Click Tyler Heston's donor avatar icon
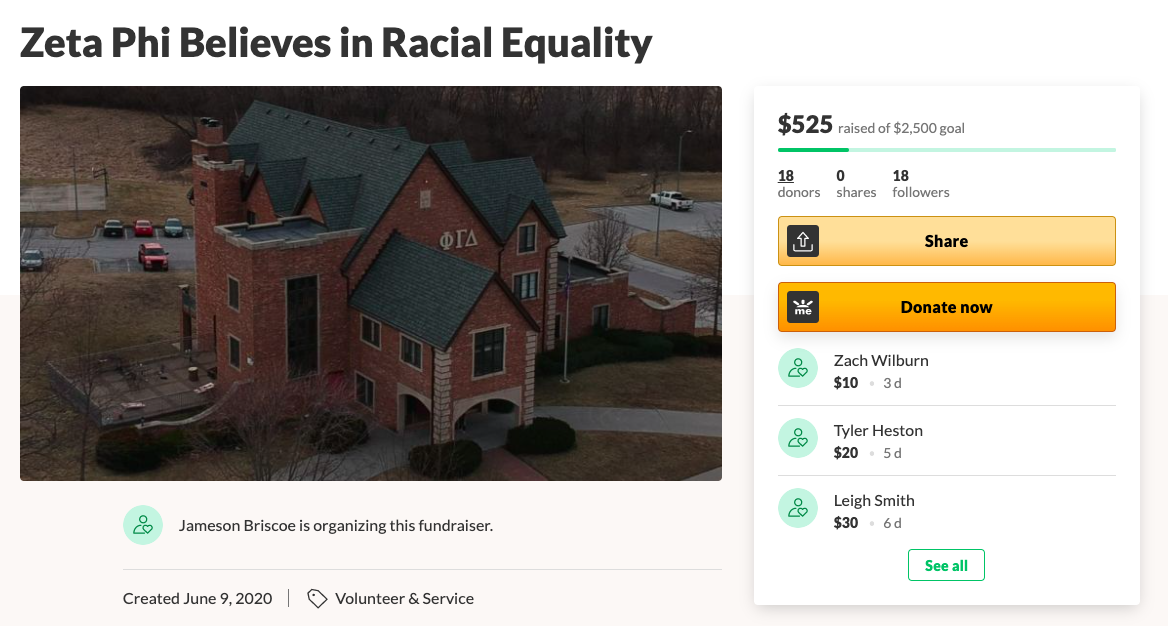The image size is (1168, 626). (x=798, y=438)
